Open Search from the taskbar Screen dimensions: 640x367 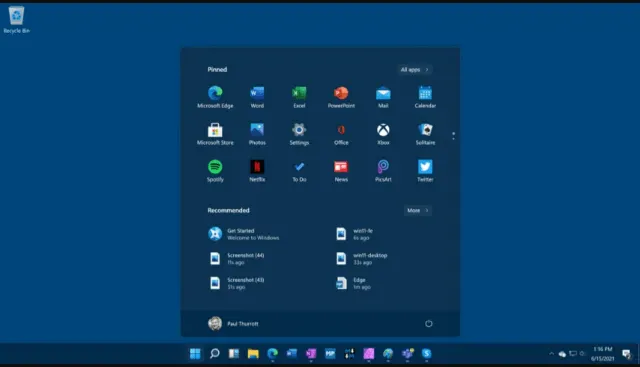215,354
